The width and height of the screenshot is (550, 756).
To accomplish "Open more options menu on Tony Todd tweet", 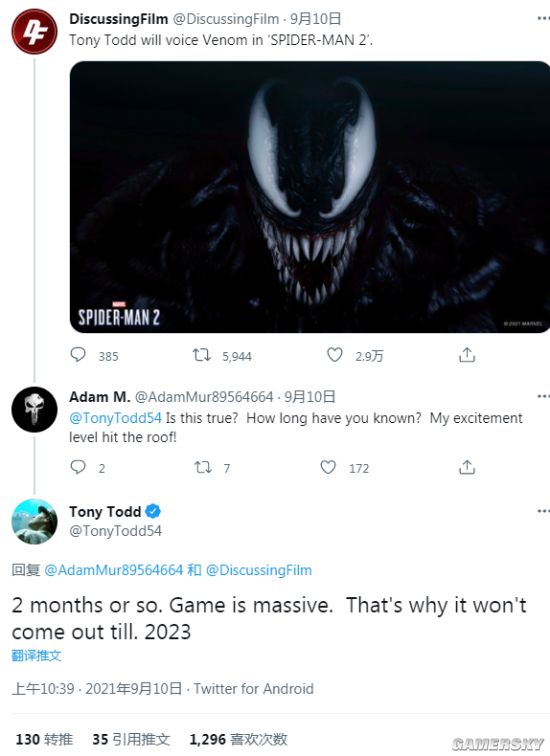I will [x=543, y=511].
